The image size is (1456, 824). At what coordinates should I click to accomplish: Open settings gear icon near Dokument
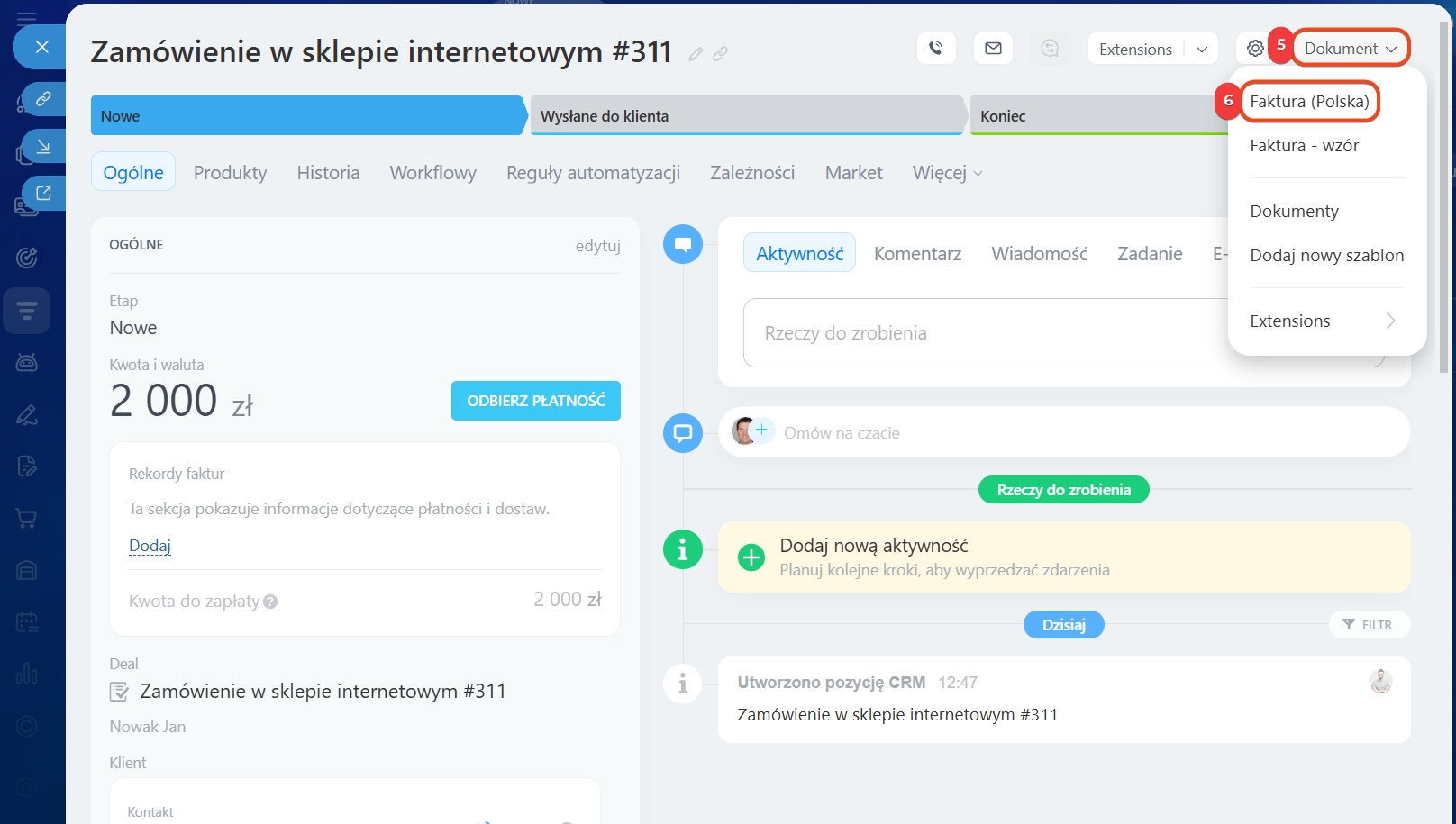pyautogui.click(x=1255, y=49)
